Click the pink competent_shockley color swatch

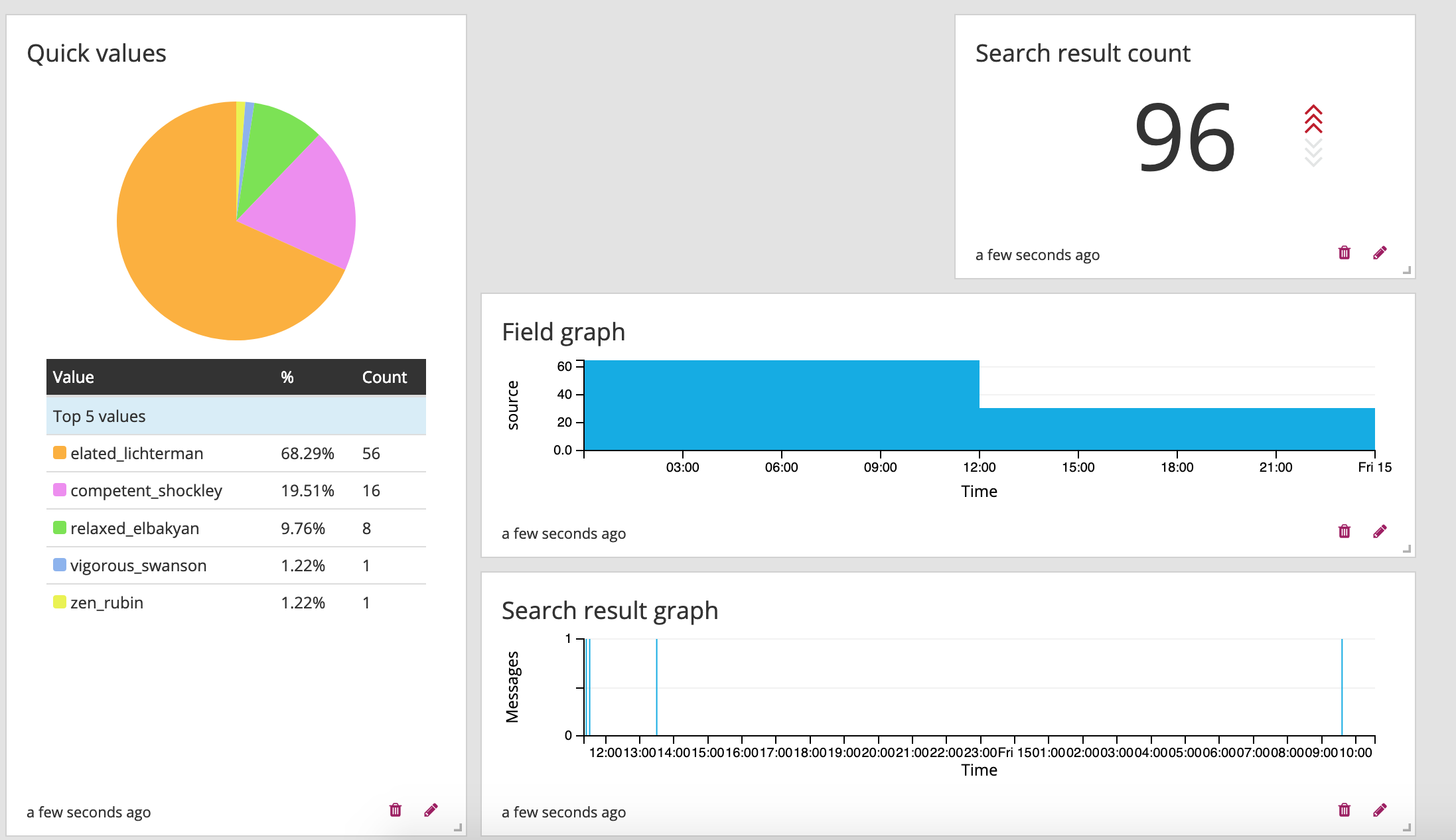point(60,490)
